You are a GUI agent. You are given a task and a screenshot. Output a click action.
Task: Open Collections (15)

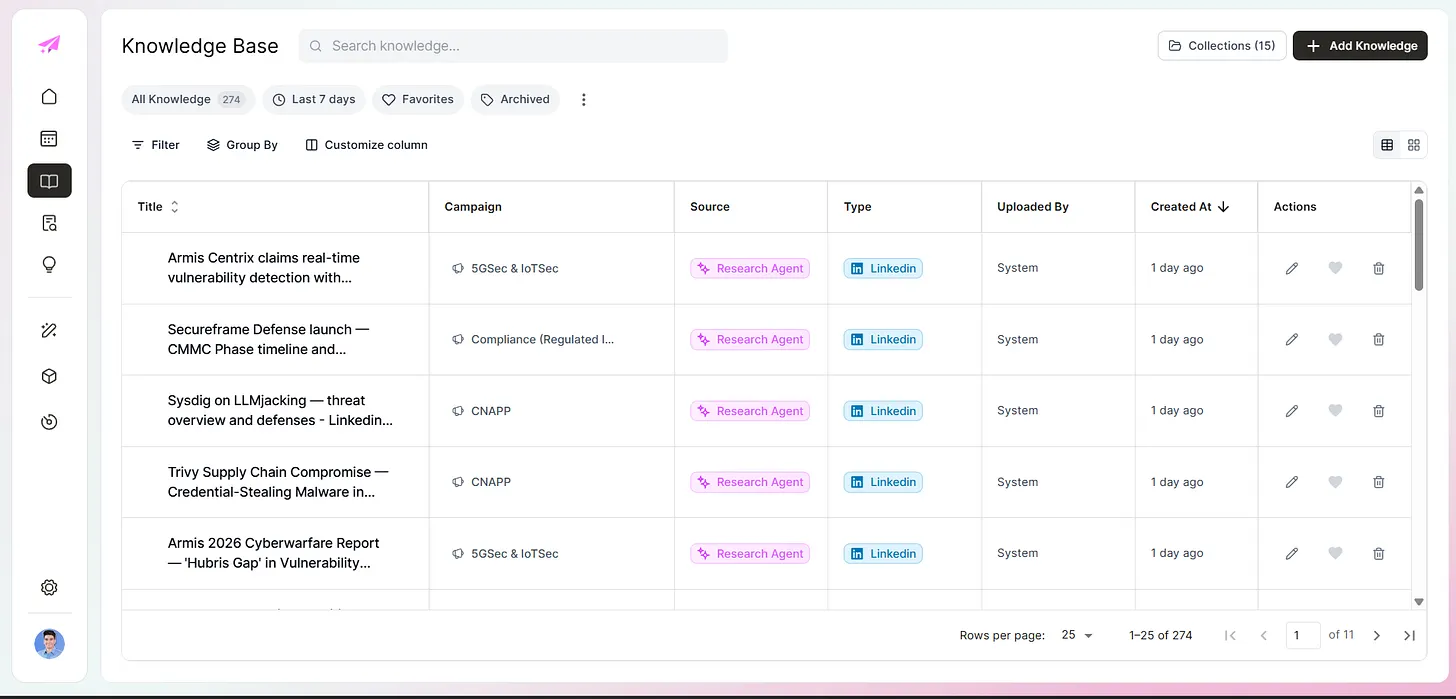click(x=1221, y=46)
